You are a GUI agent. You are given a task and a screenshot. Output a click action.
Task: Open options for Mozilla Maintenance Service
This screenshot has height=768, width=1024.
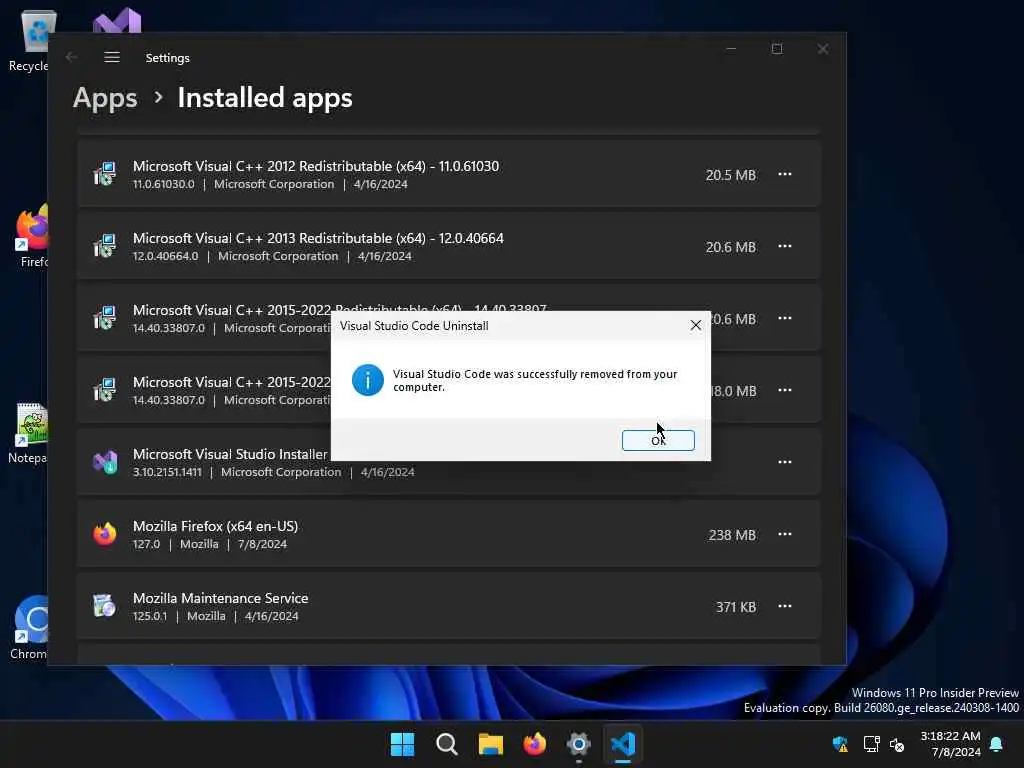coord(784,606)
